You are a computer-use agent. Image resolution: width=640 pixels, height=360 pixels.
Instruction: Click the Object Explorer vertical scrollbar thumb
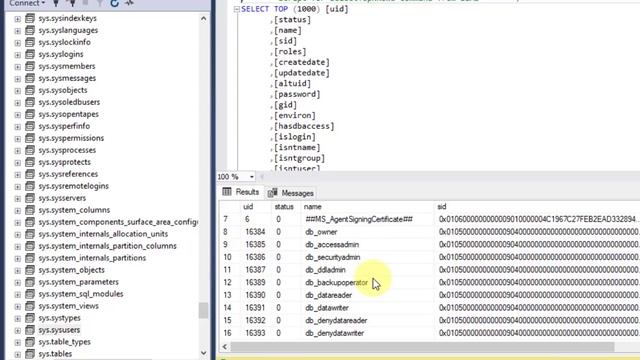(203, 310)
